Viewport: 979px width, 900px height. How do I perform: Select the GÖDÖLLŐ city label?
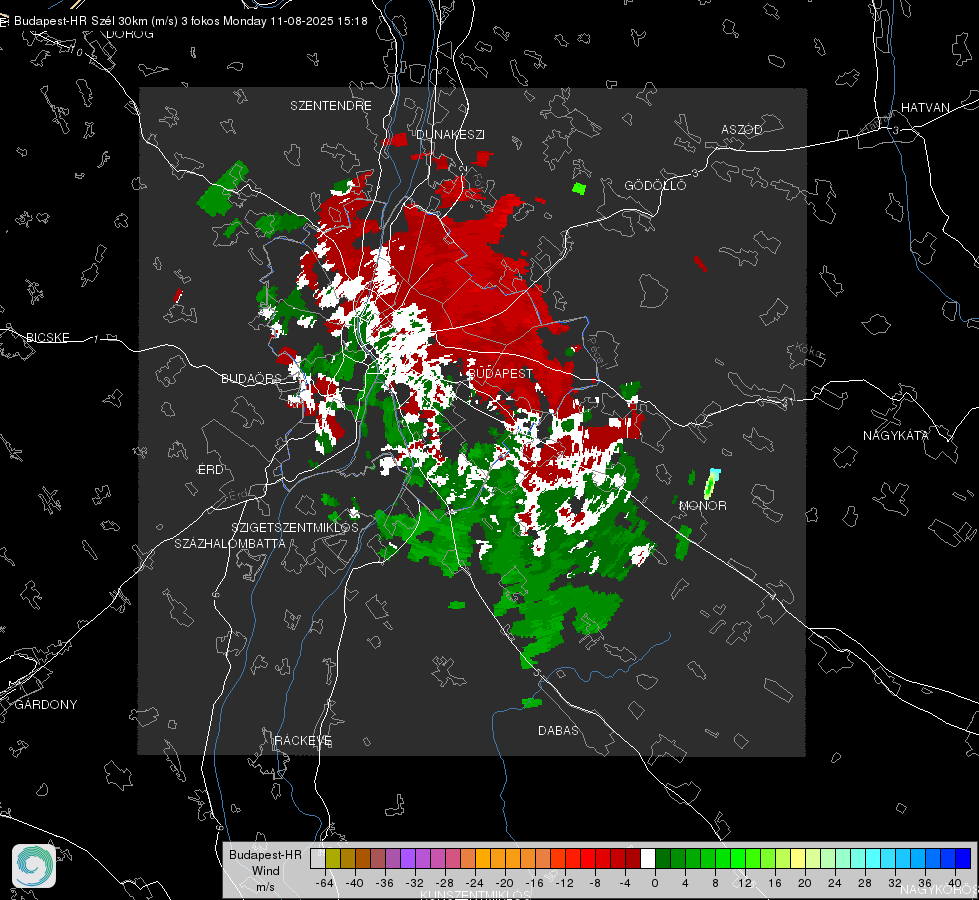tap(655, 185)
